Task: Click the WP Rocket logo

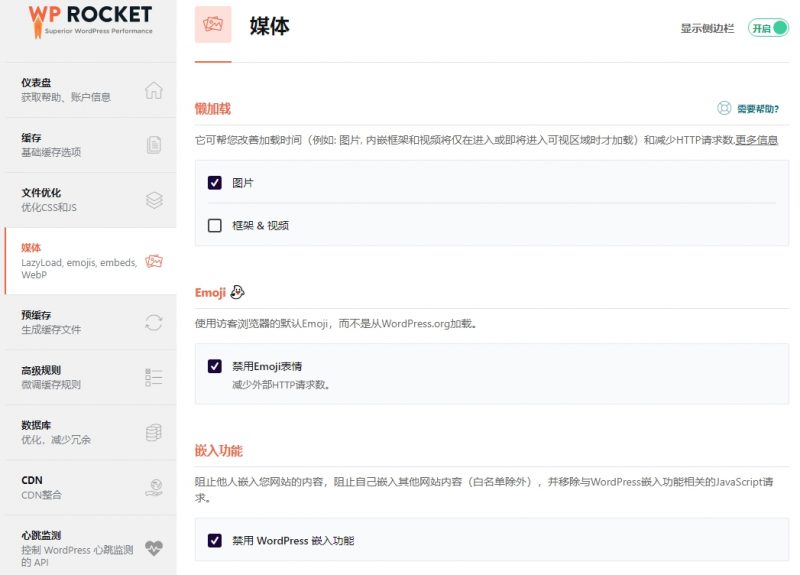Action: [x=90, y=21]
